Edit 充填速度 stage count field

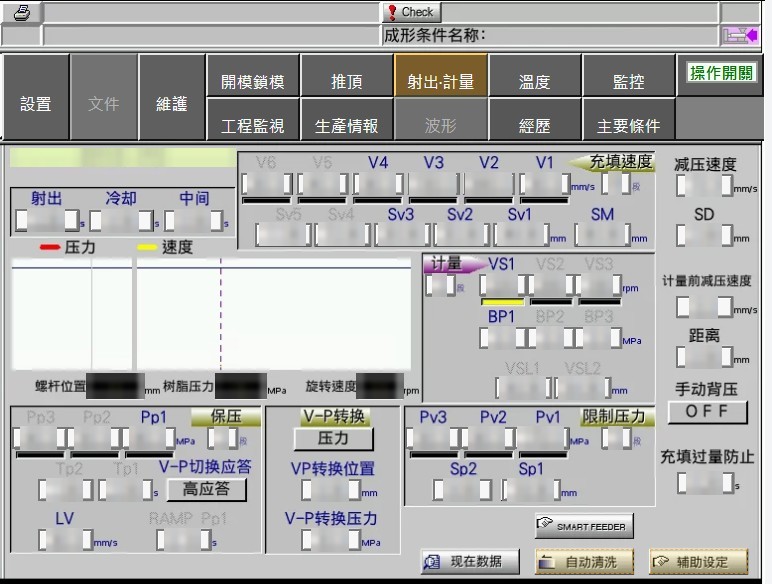pos(616,184)
